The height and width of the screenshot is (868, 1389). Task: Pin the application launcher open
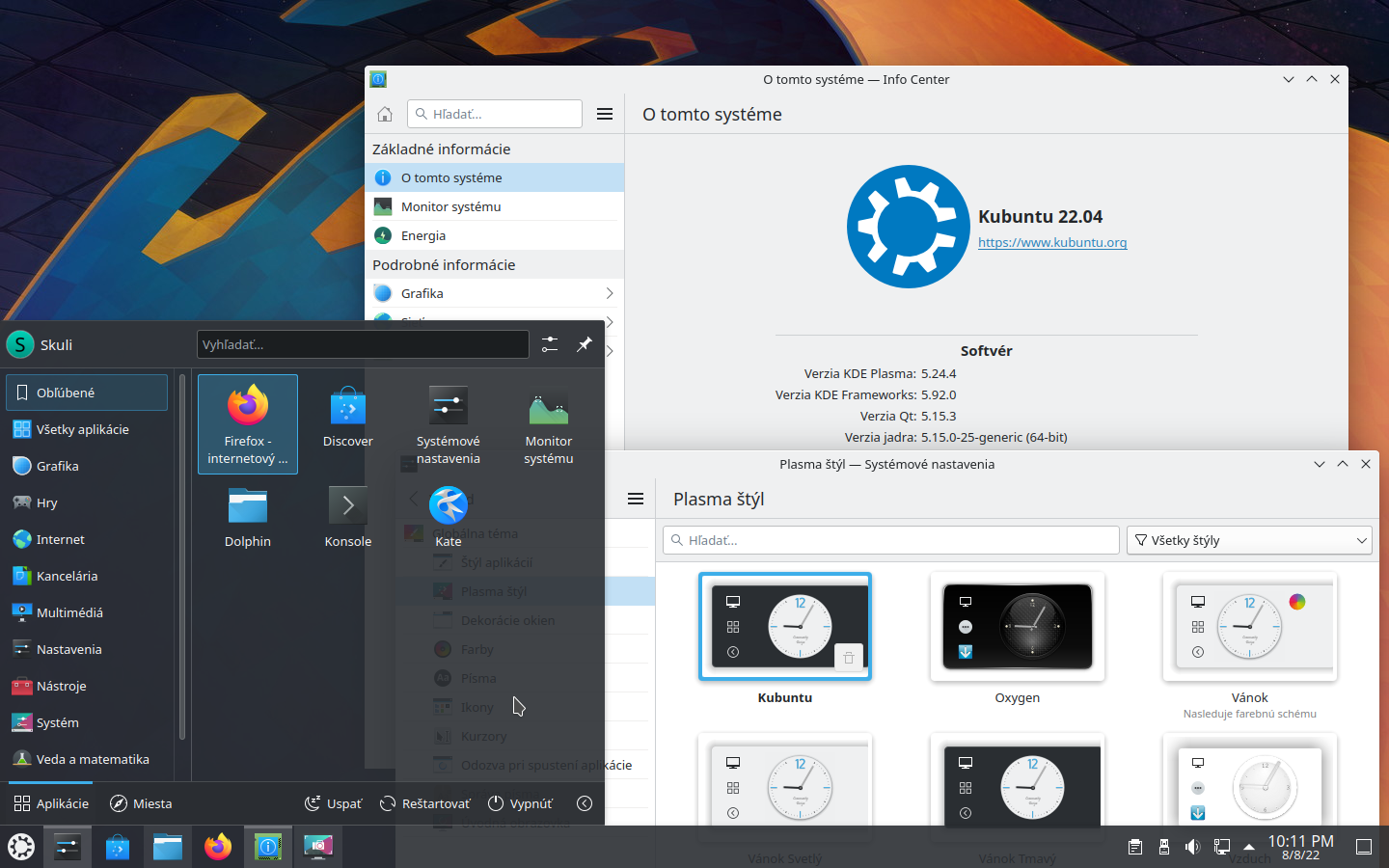[x=585, y=344]
